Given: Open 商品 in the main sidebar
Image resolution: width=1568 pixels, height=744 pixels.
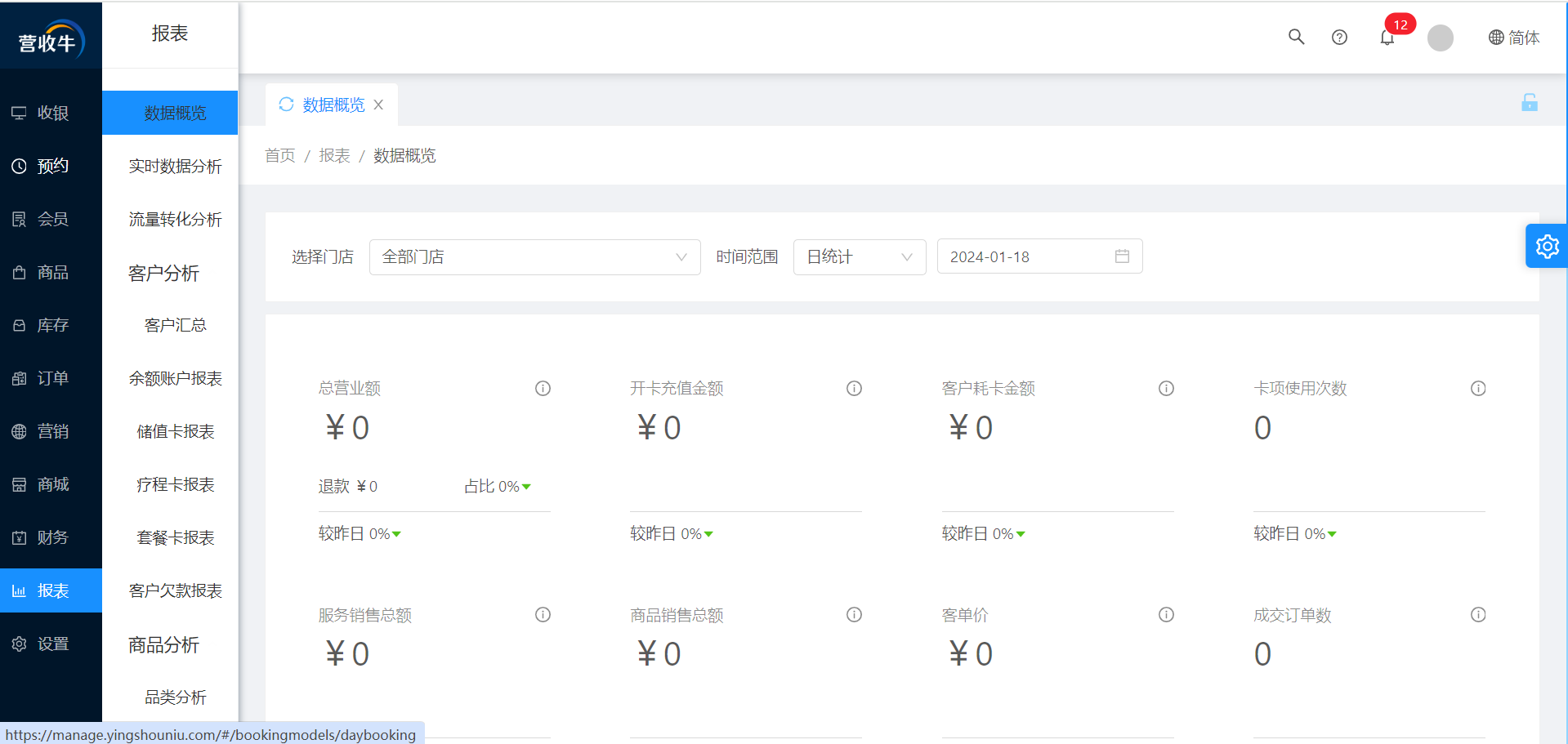Looking at the screenshot, I should click(x=51, y=272).
